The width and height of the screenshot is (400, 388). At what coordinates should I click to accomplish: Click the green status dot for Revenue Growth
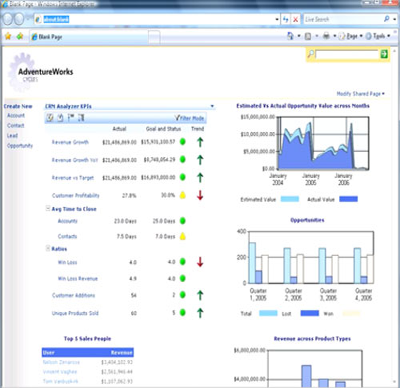(183, 142)
